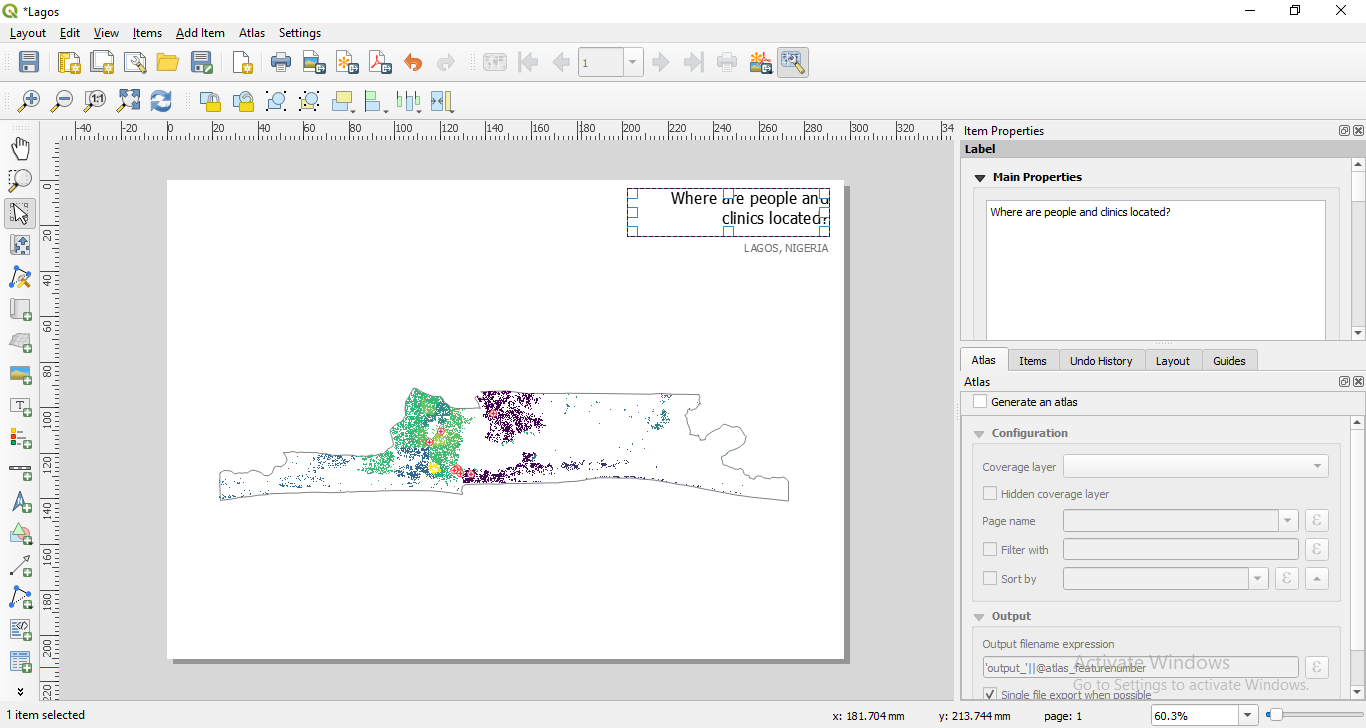Choose the Add Arrow tool

20,566
